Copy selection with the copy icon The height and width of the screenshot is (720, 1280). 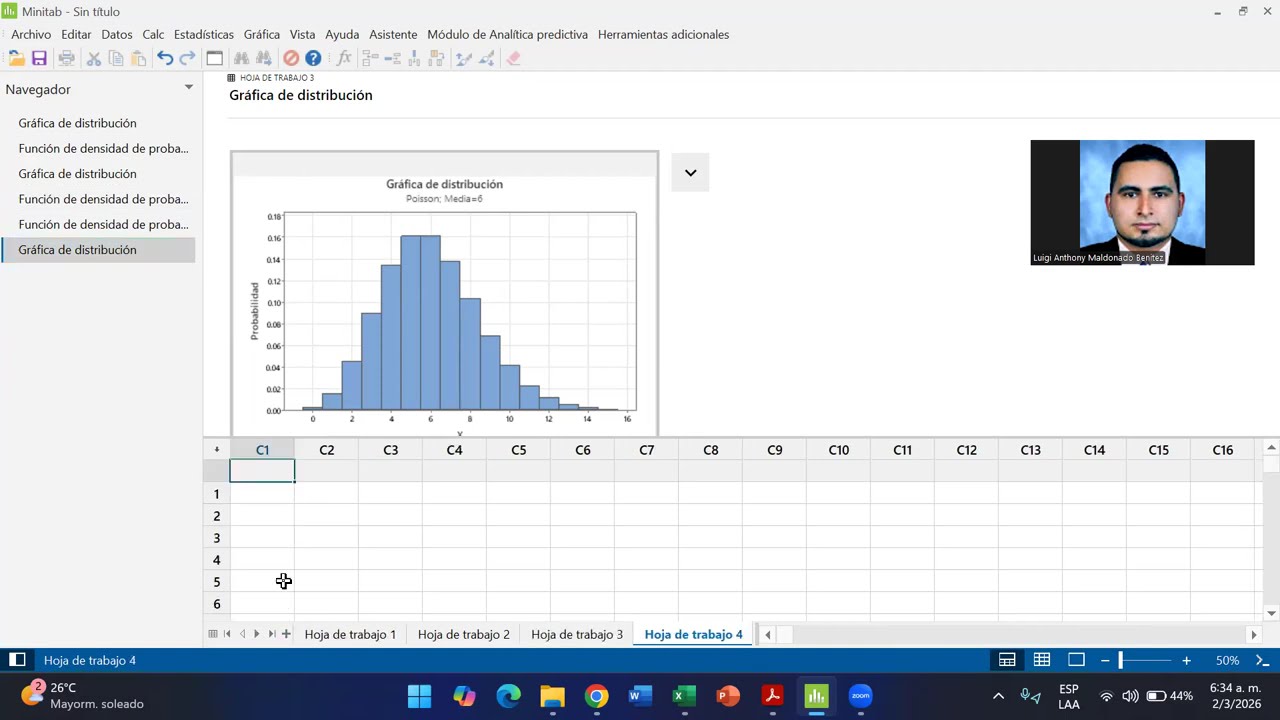(116, 59)
